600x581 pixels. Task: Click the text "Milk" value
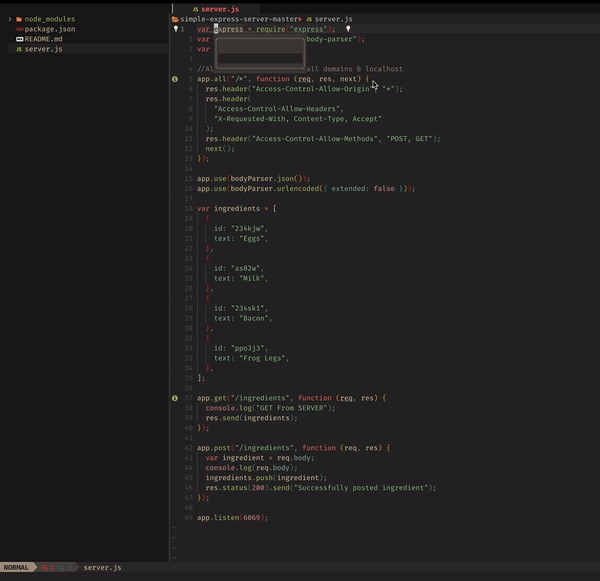click(252, 278)
